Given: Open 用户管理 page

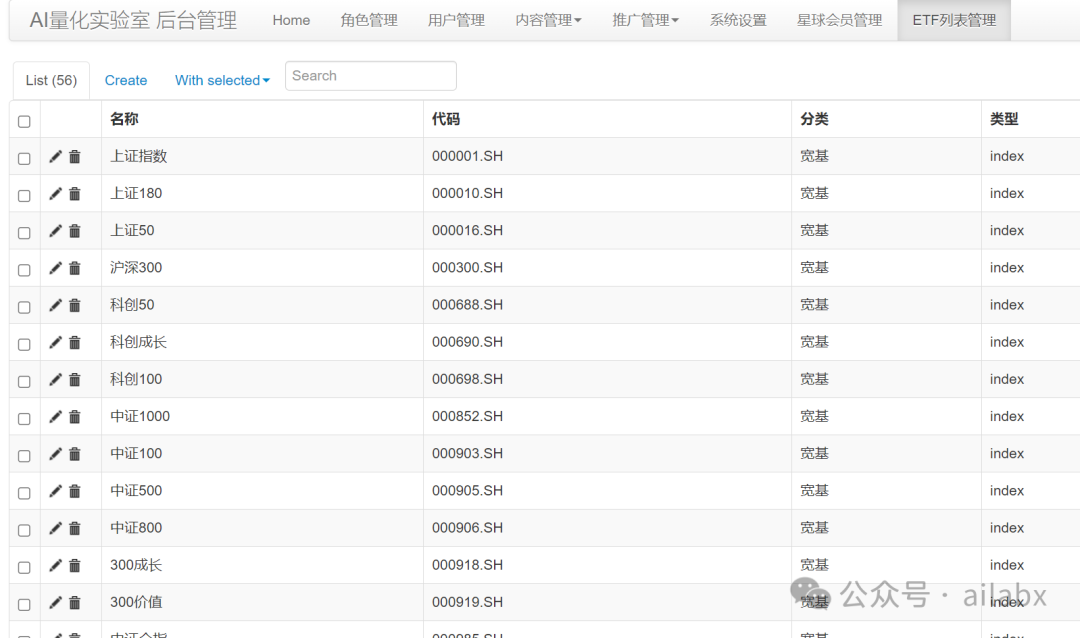Looking at the screenshot, I should click(456, 21).
